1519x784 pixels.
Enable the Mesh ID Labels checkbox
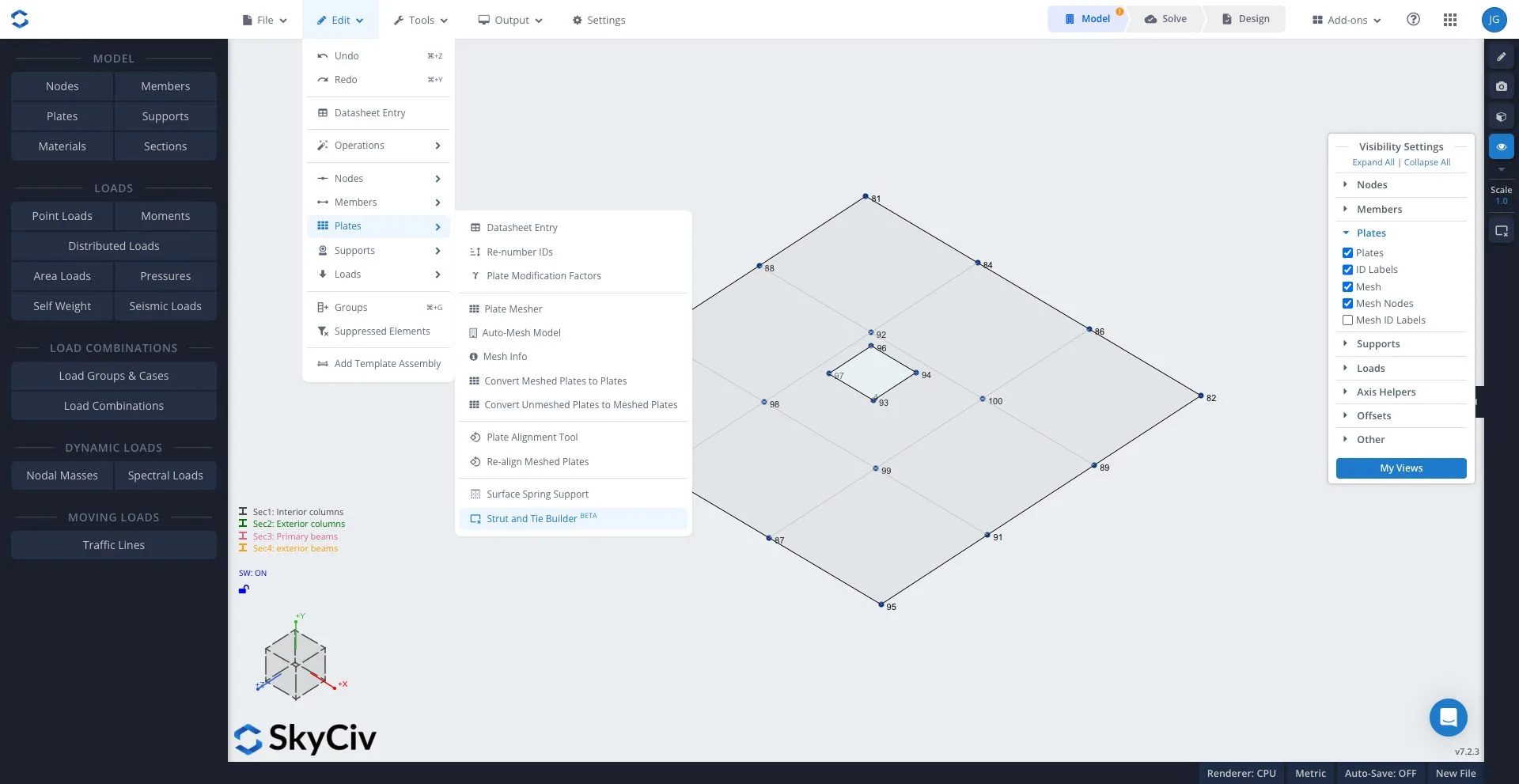[1347, 320]
